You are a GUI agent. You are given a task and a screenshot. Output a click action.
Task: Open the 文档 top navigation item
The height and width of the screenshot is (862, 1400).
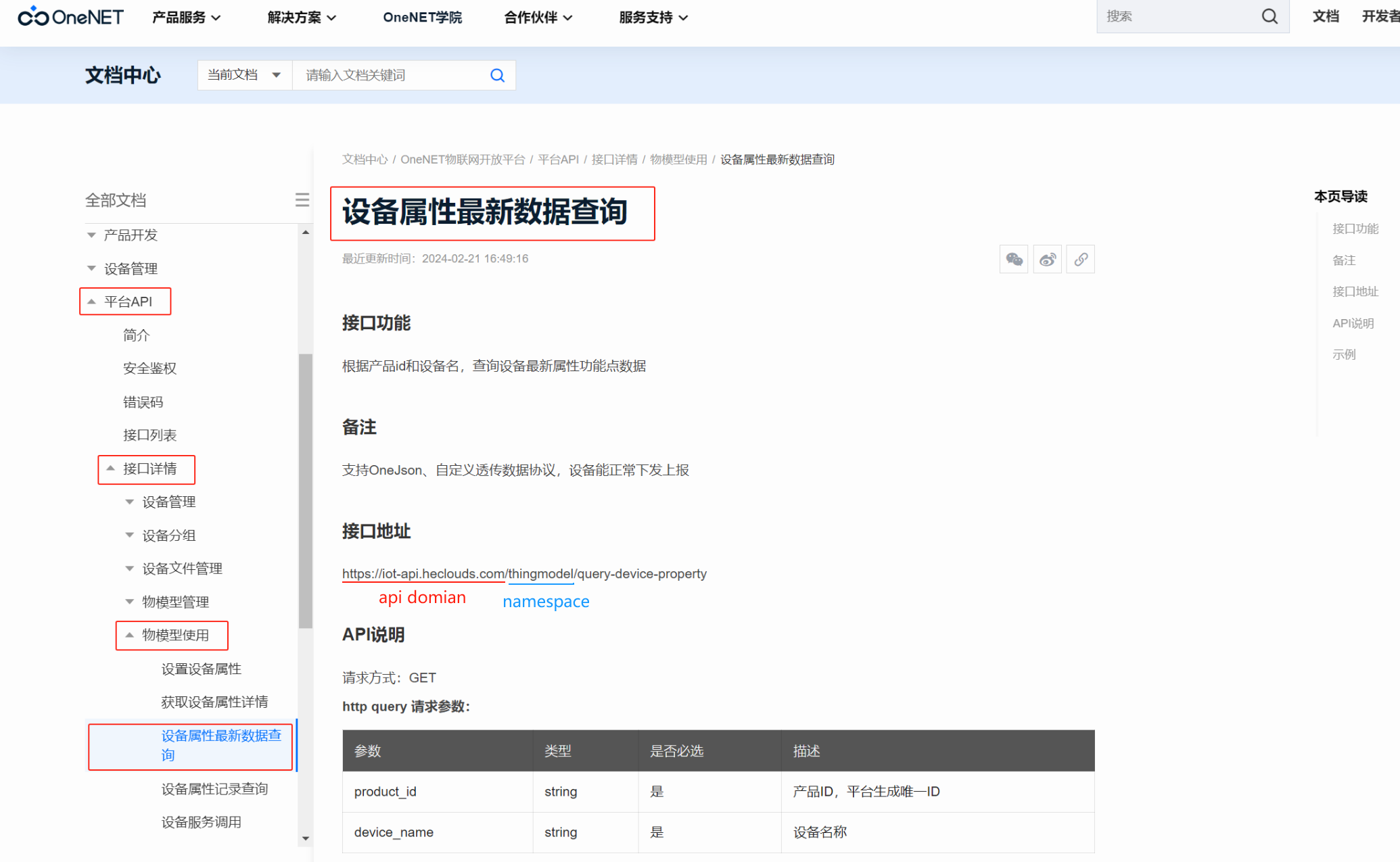[1326, 16]
